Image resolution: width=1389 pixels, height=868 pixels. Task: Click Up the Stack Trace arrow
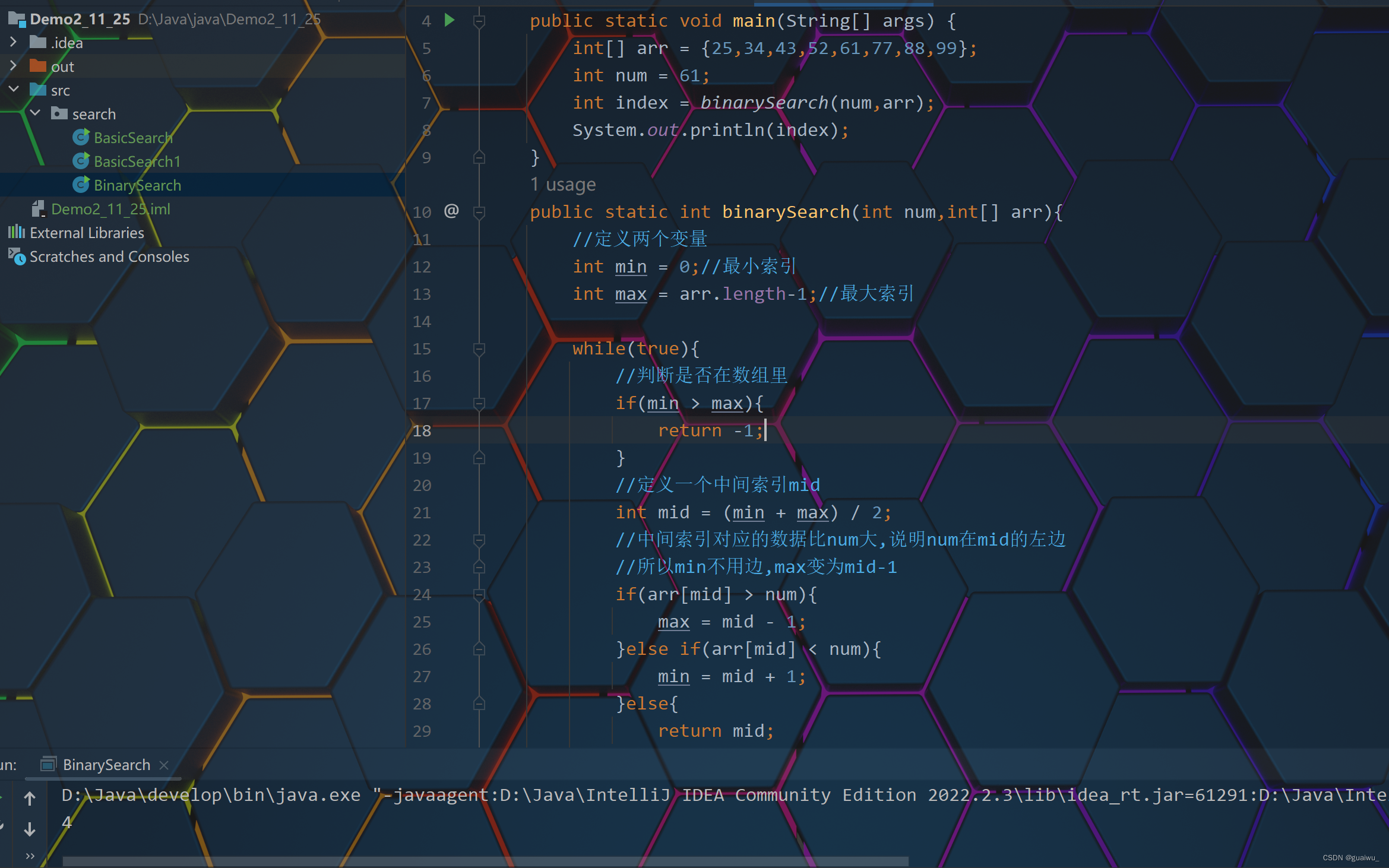(x=30, y=799)
